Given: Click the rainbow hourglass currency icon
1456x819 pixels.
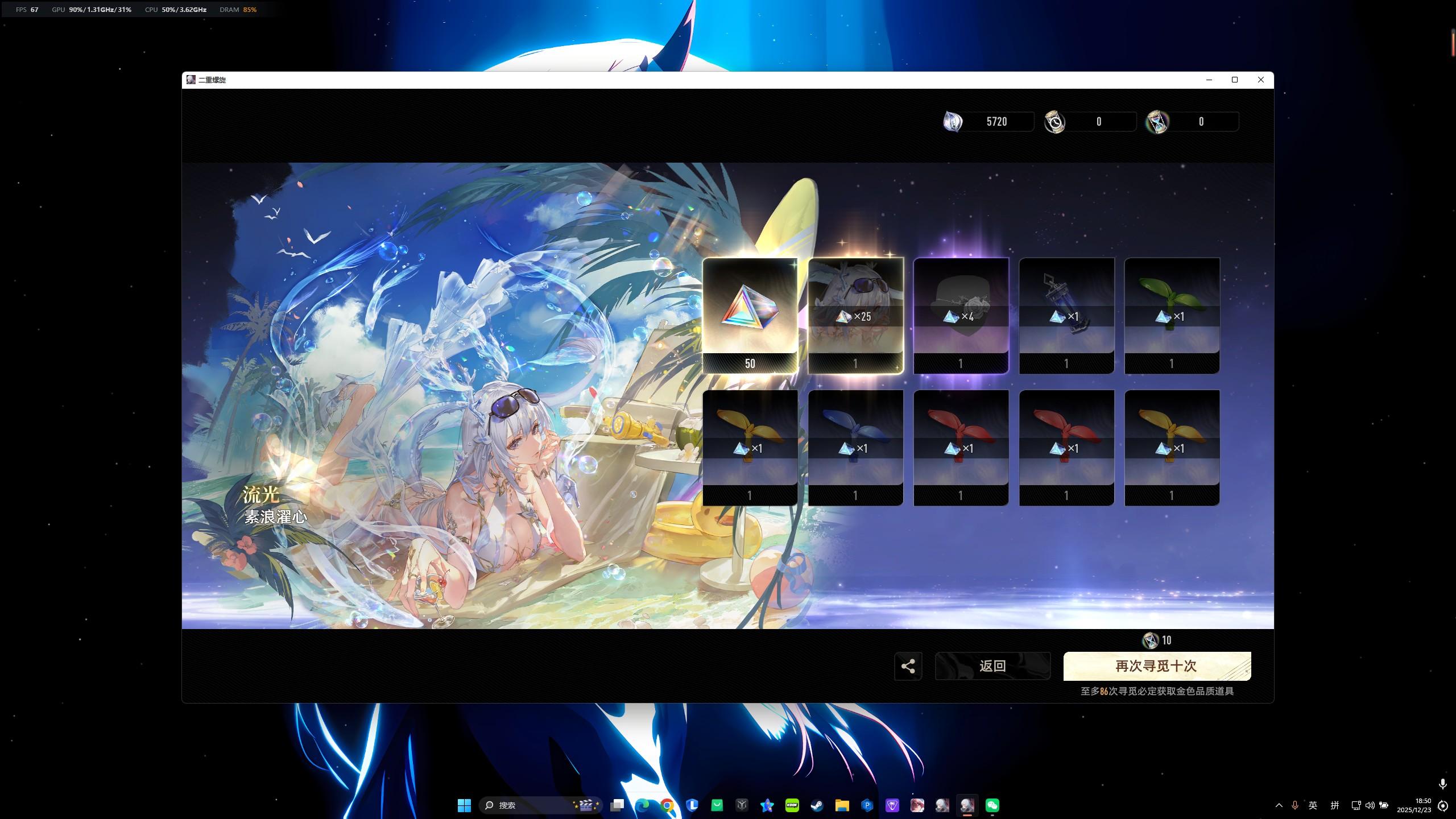Looking at the screenshot, I should pyautogui.click(x=1157, y=122).
